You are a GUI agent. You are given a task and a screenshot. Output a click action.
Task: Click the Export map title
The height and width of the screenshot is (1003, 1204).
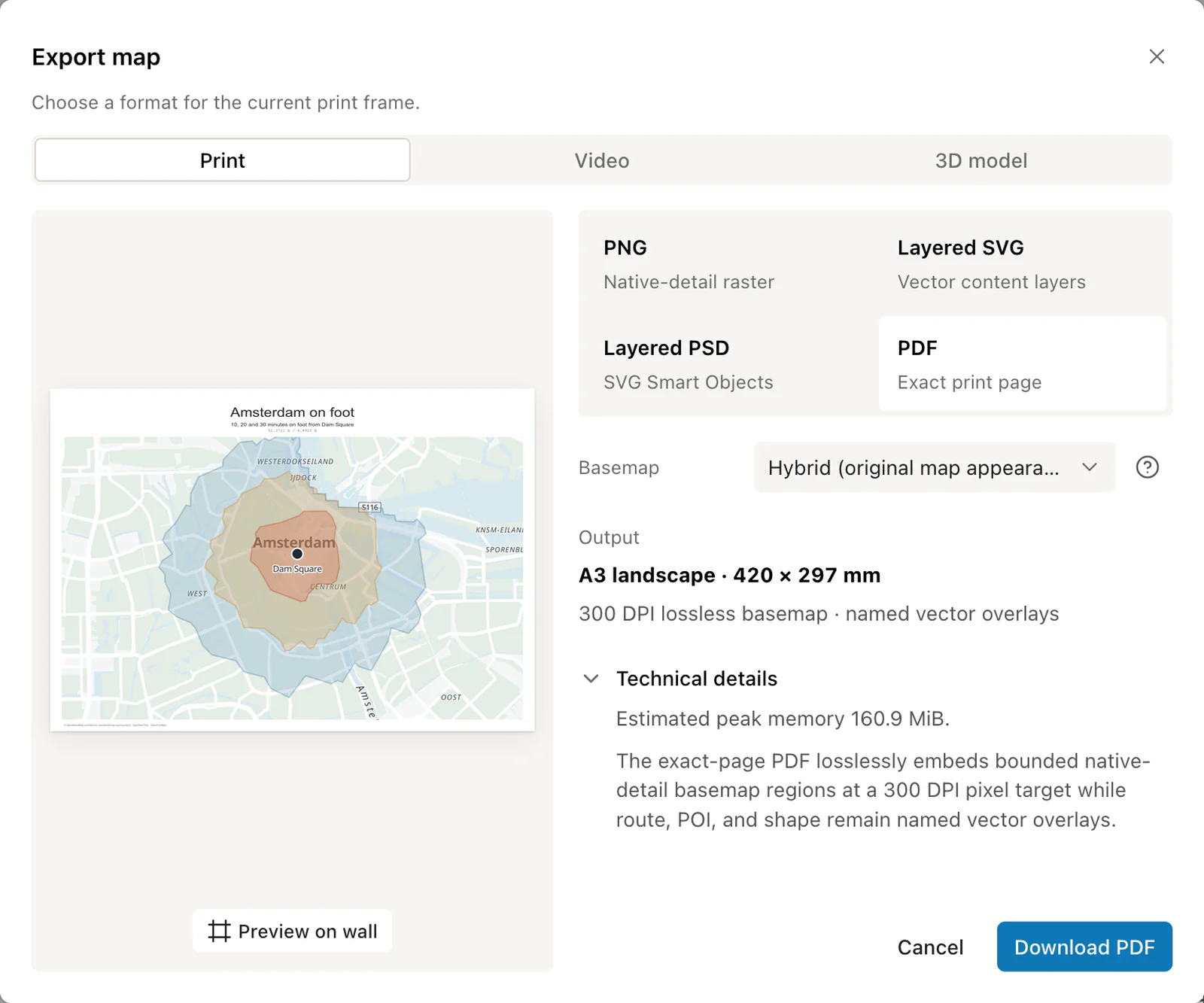[96, 57]
